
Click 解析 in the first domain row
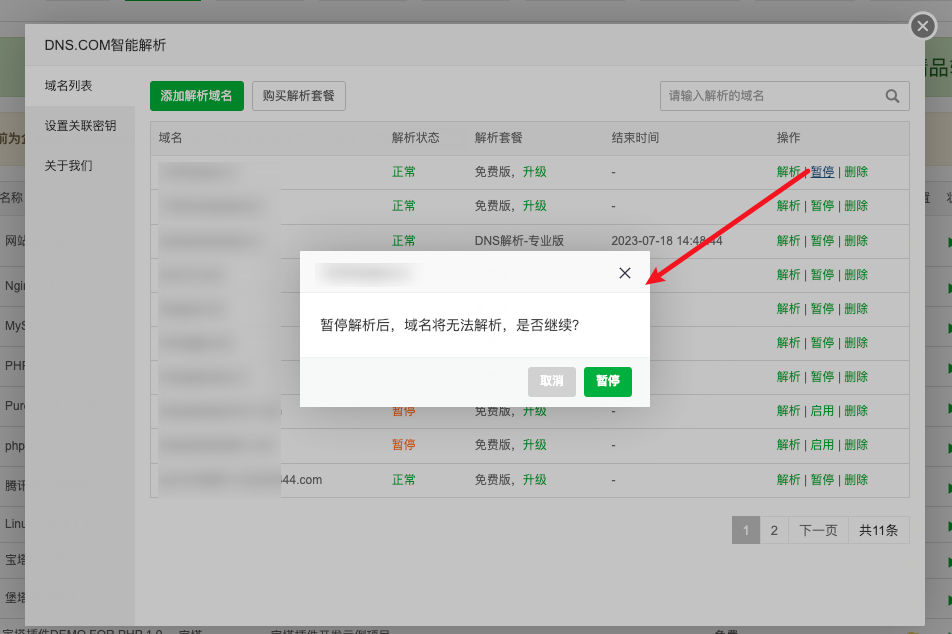click(788, 172)
